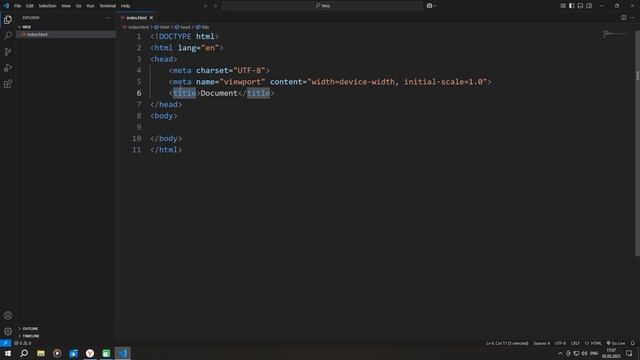The height and width of the screenshot is (360, 640).
Task: Click the line and column position status item
Action: [507, 343]
